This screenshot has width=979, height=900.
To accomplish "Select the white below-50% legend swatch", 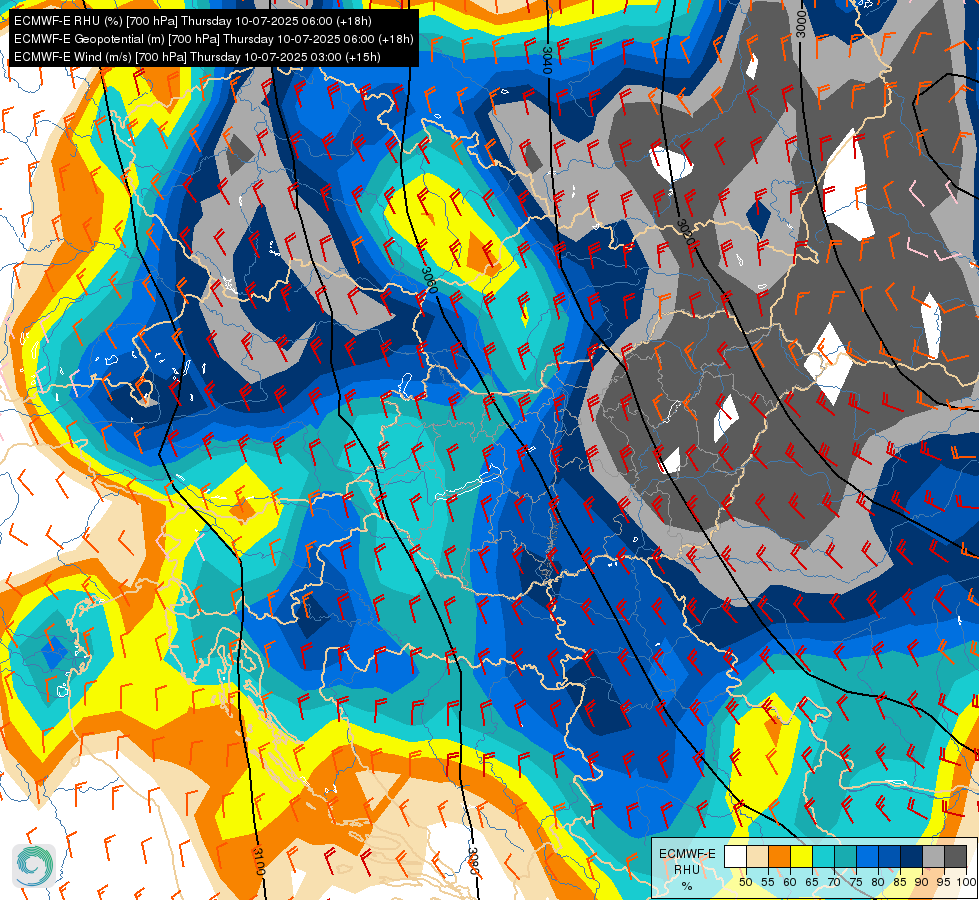I will (x=735, y=856).
